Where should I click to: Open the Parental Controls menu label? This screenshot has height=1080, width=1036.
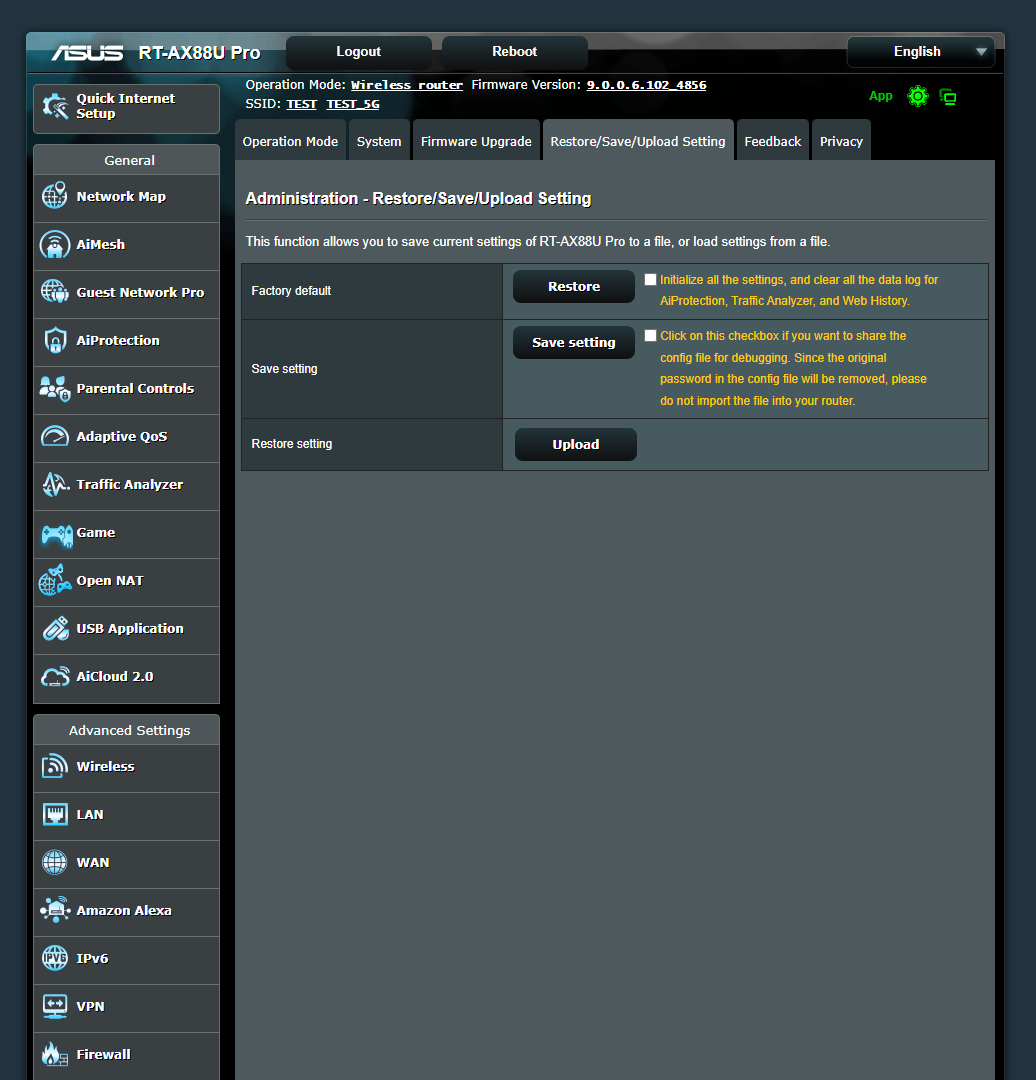(x=136, y=388)
